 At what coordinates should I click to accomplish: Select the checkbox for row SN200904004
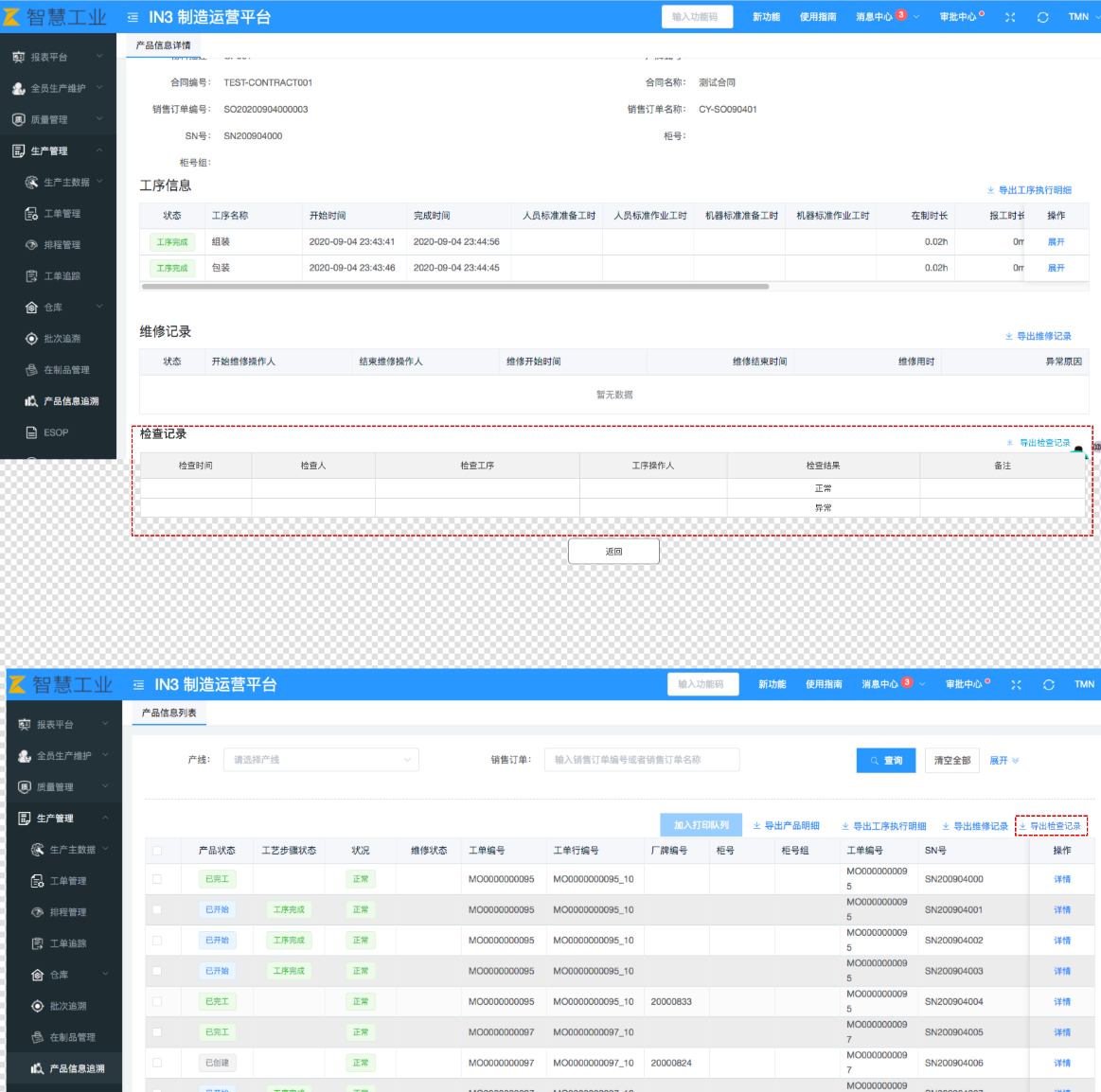(157, 1001)
